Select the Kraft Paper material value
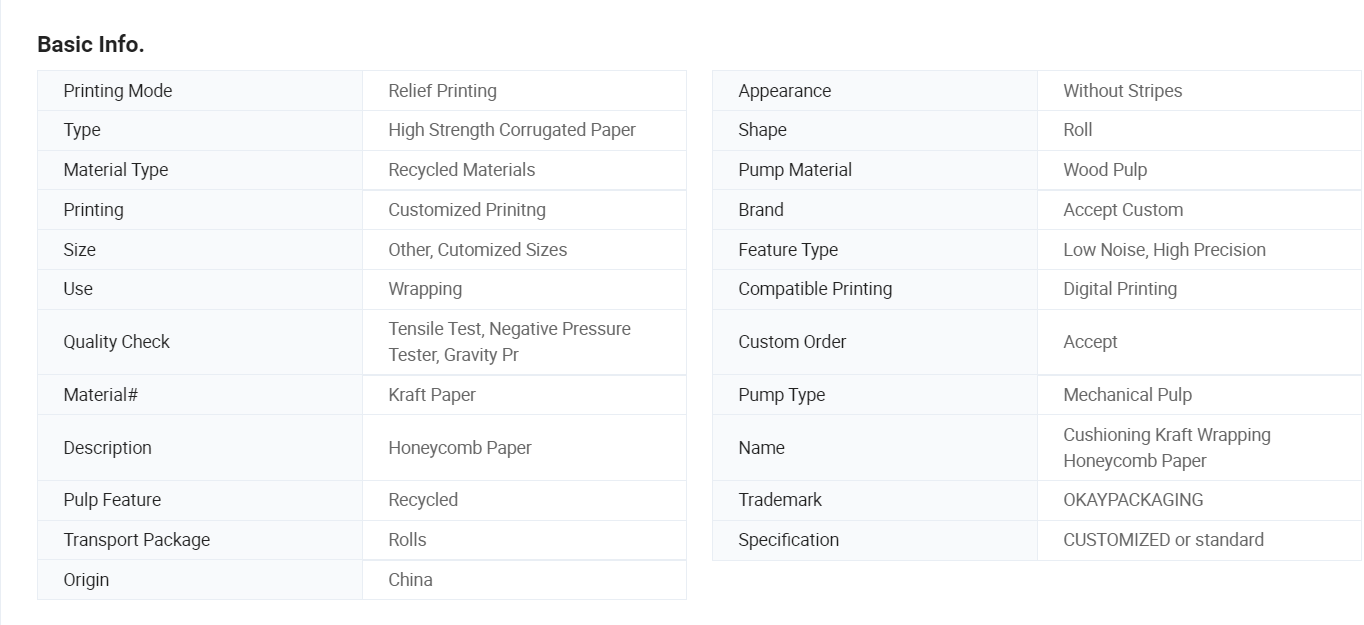 432,395
